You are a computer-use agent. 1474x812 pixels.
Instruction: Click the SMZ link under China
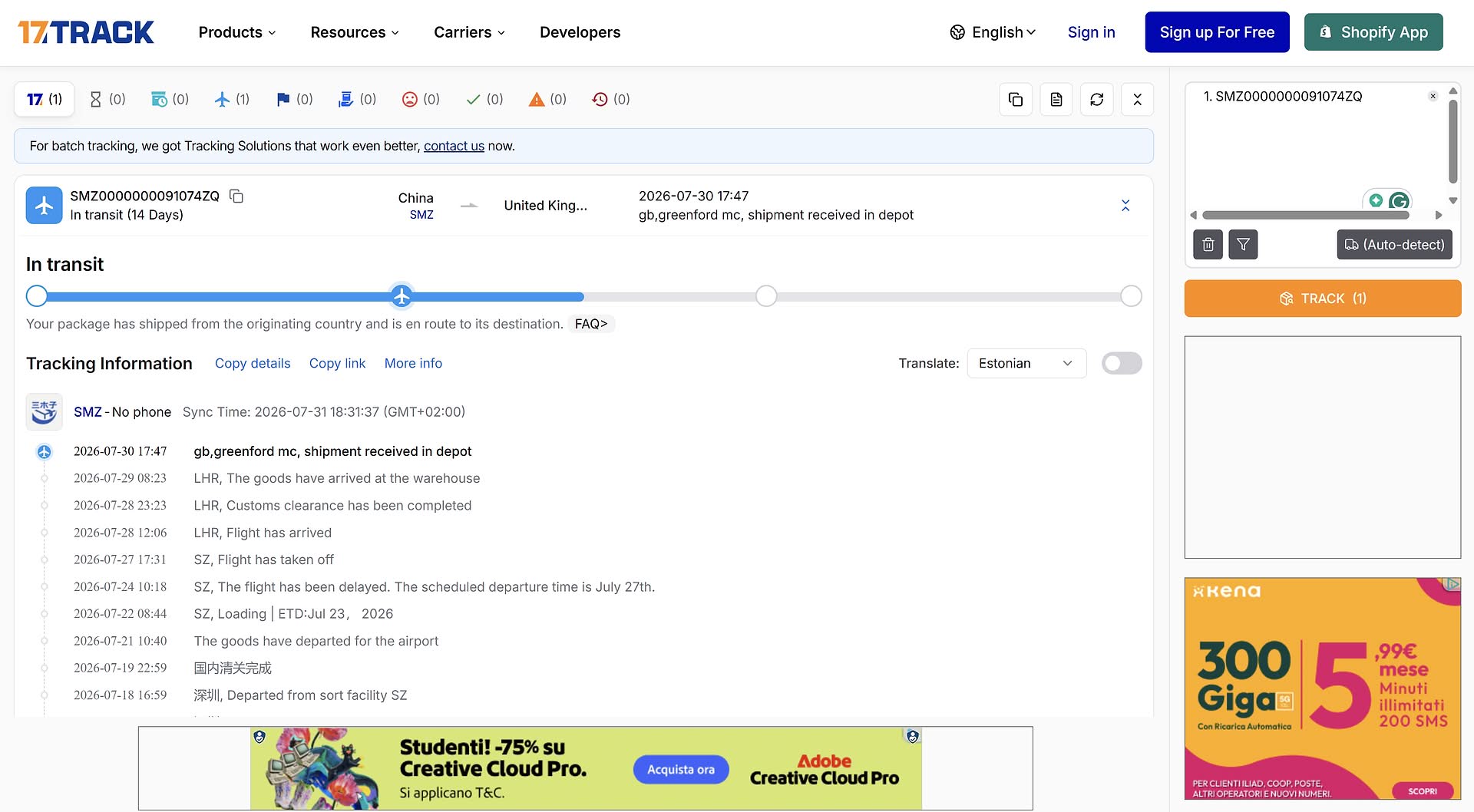[421, 215]
